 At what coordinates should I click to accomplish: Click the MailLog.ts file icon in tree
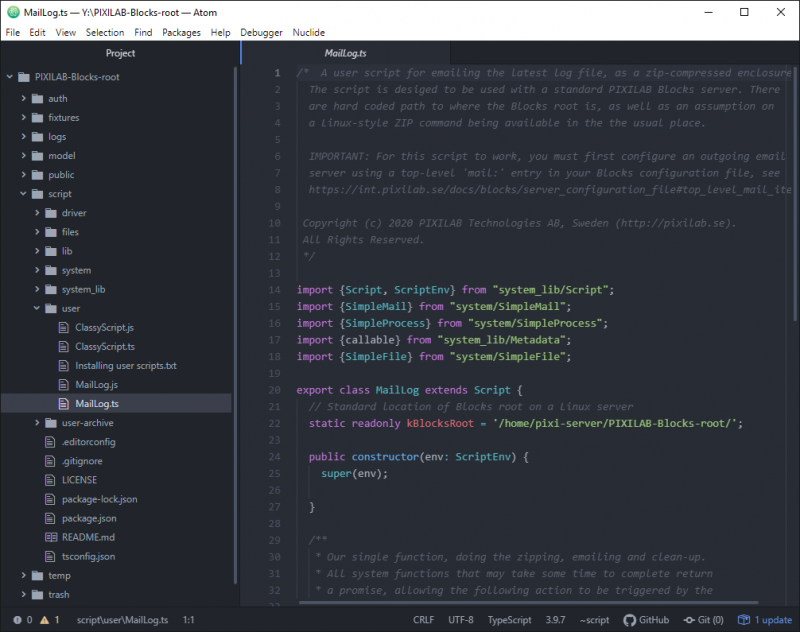coord(63,403)
